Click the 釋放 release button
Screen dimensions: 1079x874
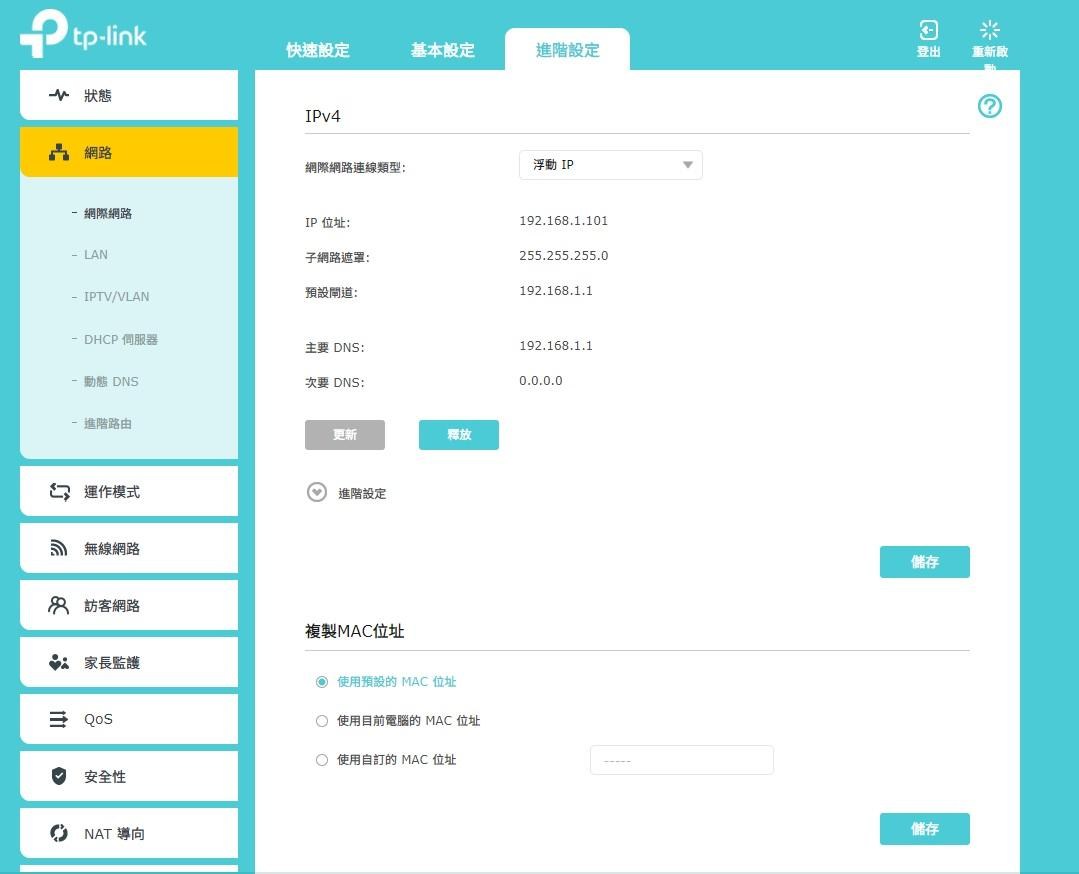click(x=458, y=434)
